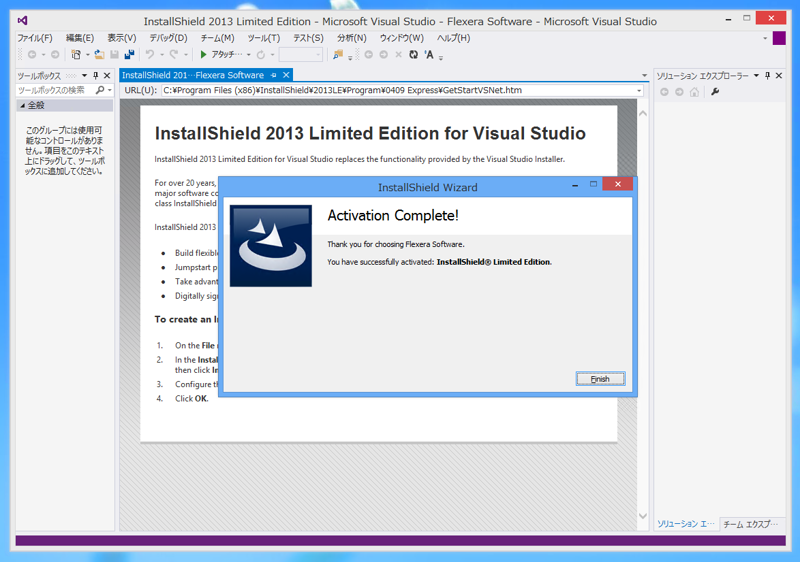This screenshot has width=800, height=562.
Task: Click the New Project toolbar icon
Action: (76, 54)
